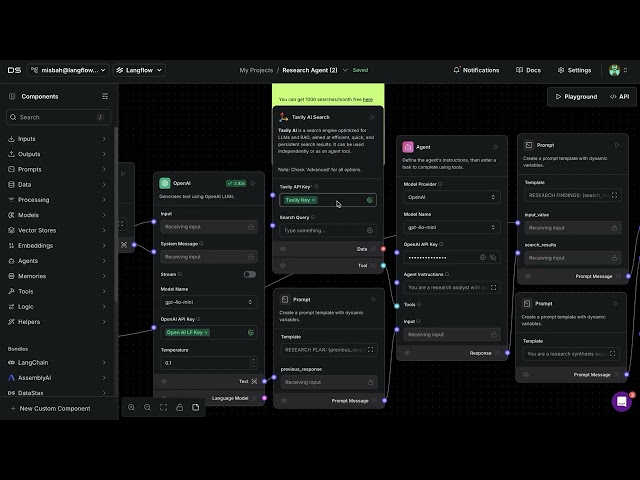Open Settings from the top bar
Viewport: 640px width, 480px height.
(574, 70)
